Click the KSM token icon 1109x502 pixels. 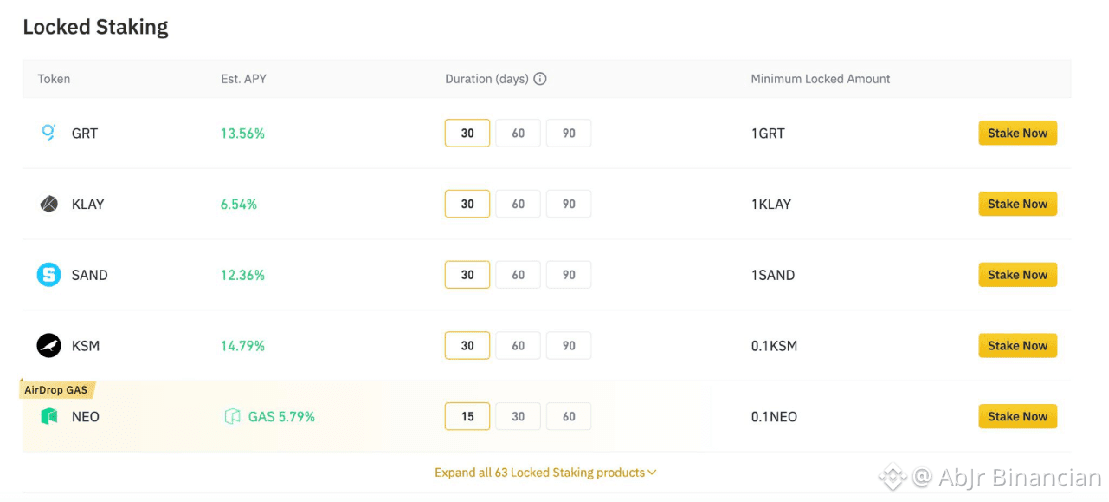[49, 346]
